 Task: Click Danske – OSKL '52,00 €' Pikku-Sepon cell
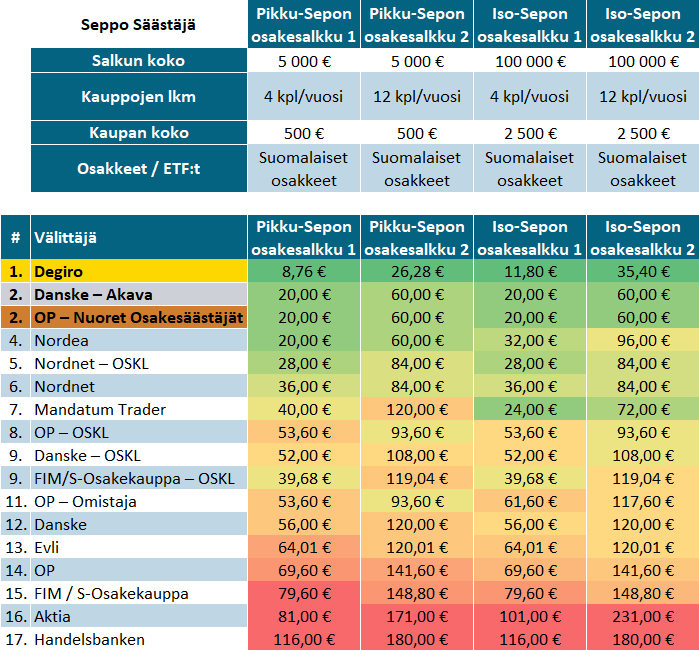[x=304, y=455]
